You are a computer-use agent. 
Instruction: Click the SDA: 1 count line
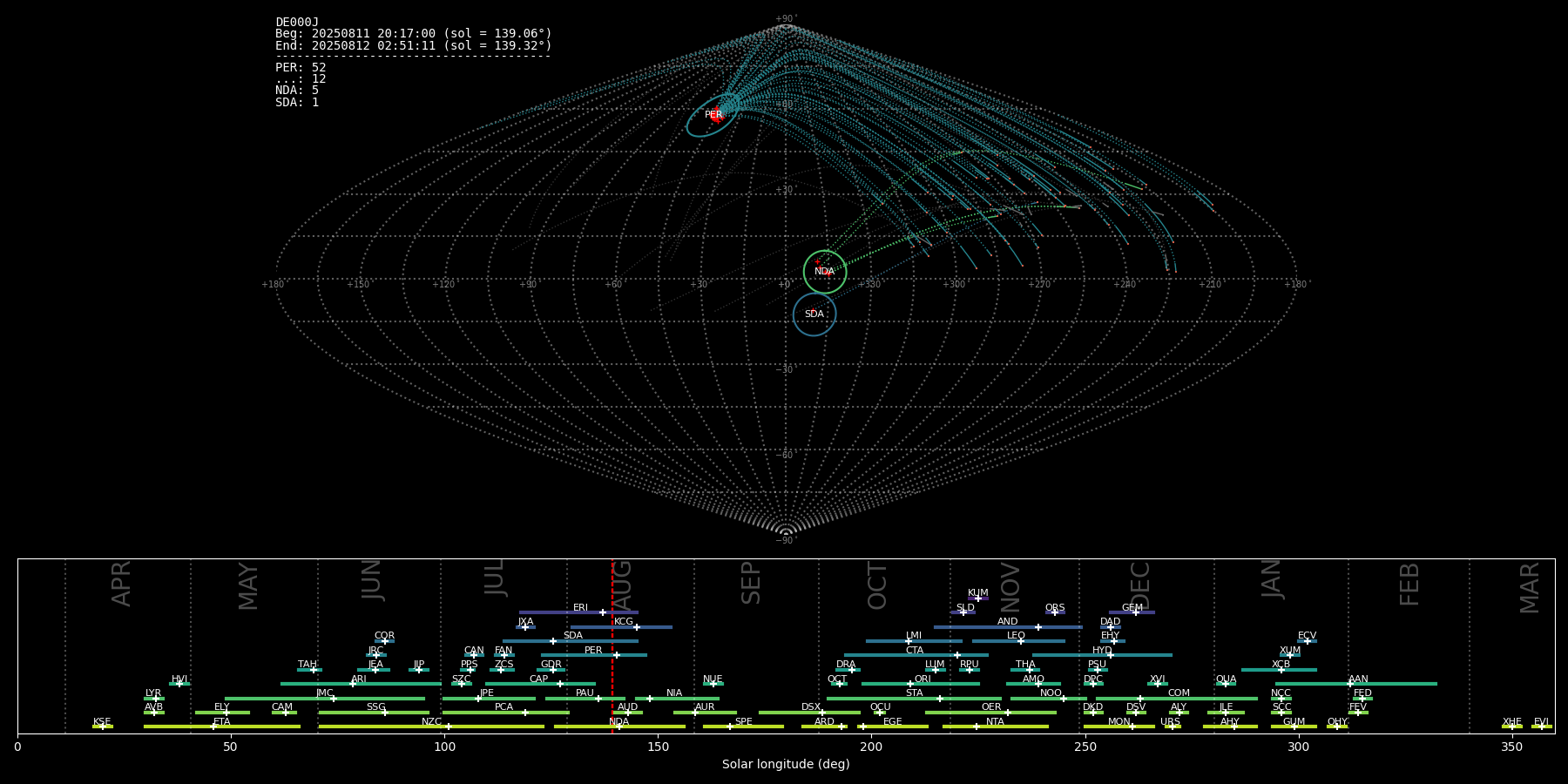tap(297, 102)
